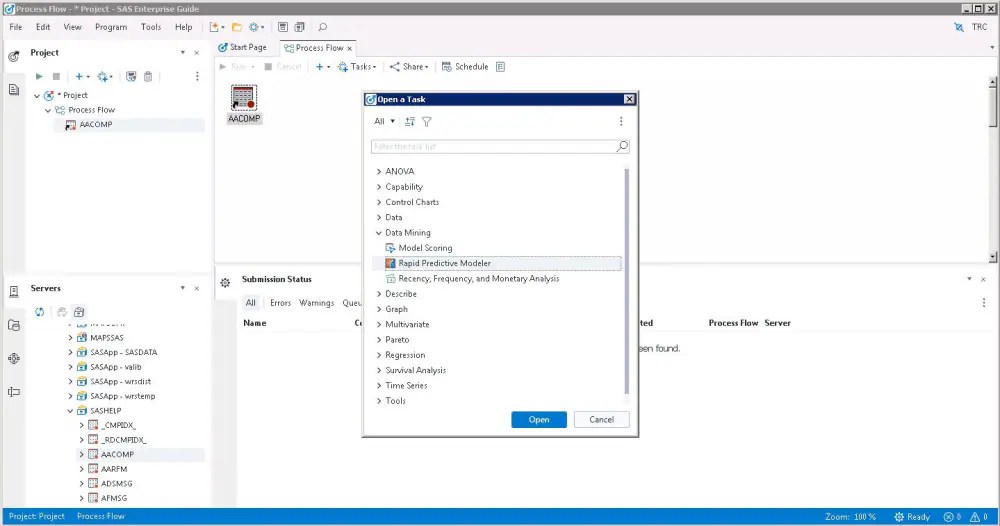Click the Cancel button in Open a Task
The image size is (1000, 526).
pos(601,420)
